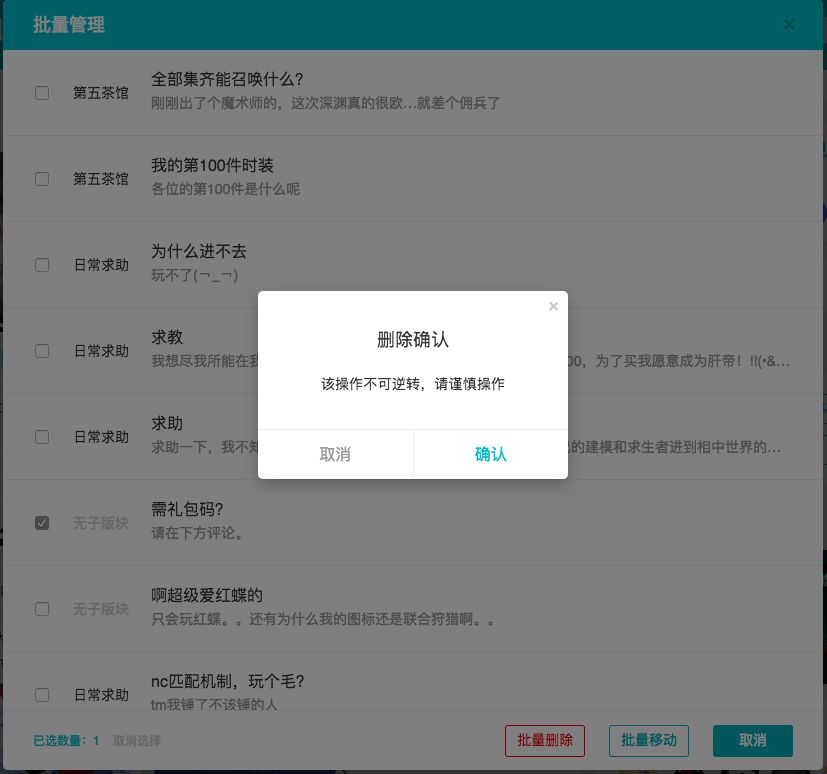Cancel deletion via the 取消 dialog button
827x774 pixels.
pos(335,455)
